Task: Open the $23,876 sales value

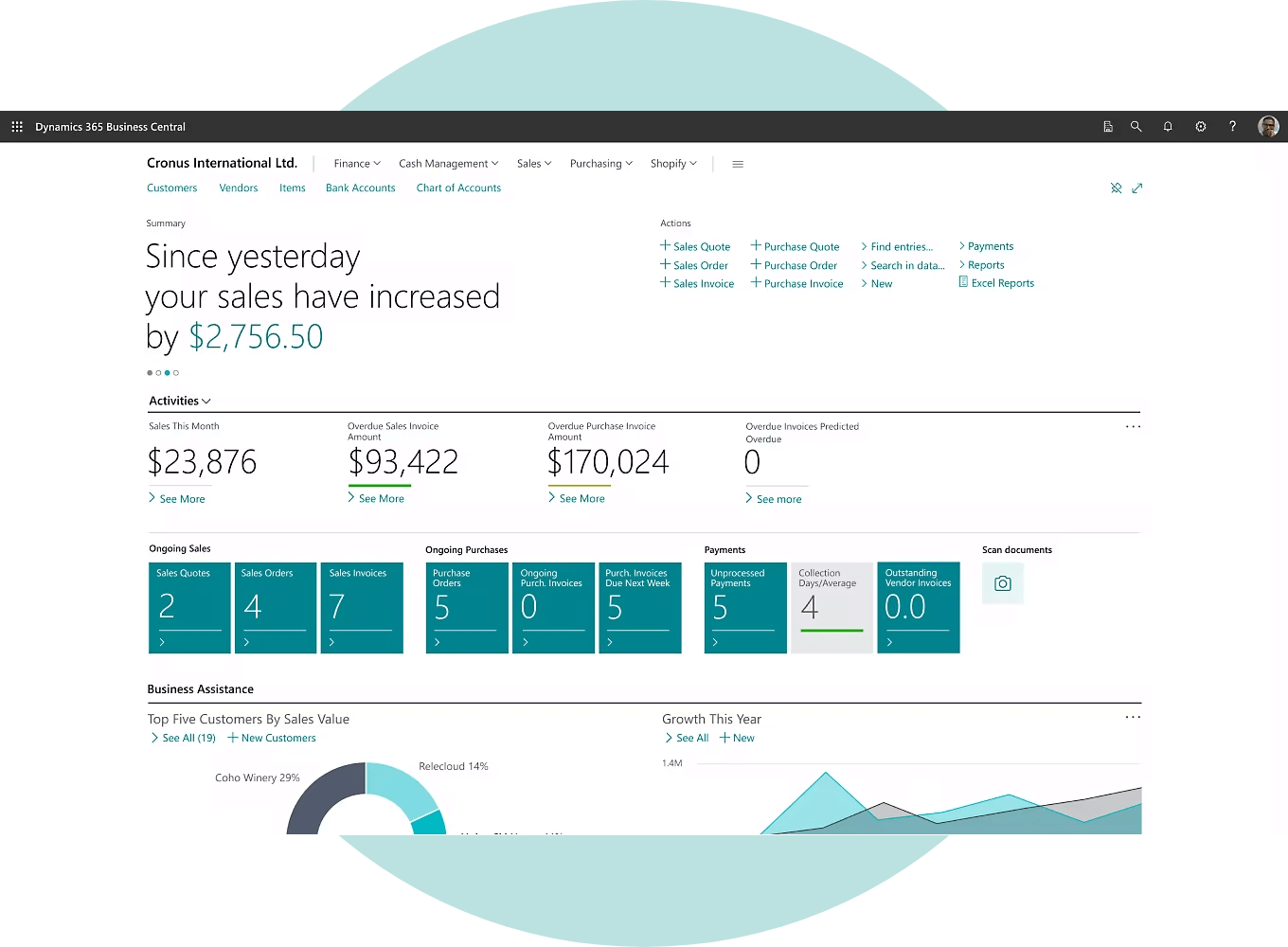Action: coord(202,462)
